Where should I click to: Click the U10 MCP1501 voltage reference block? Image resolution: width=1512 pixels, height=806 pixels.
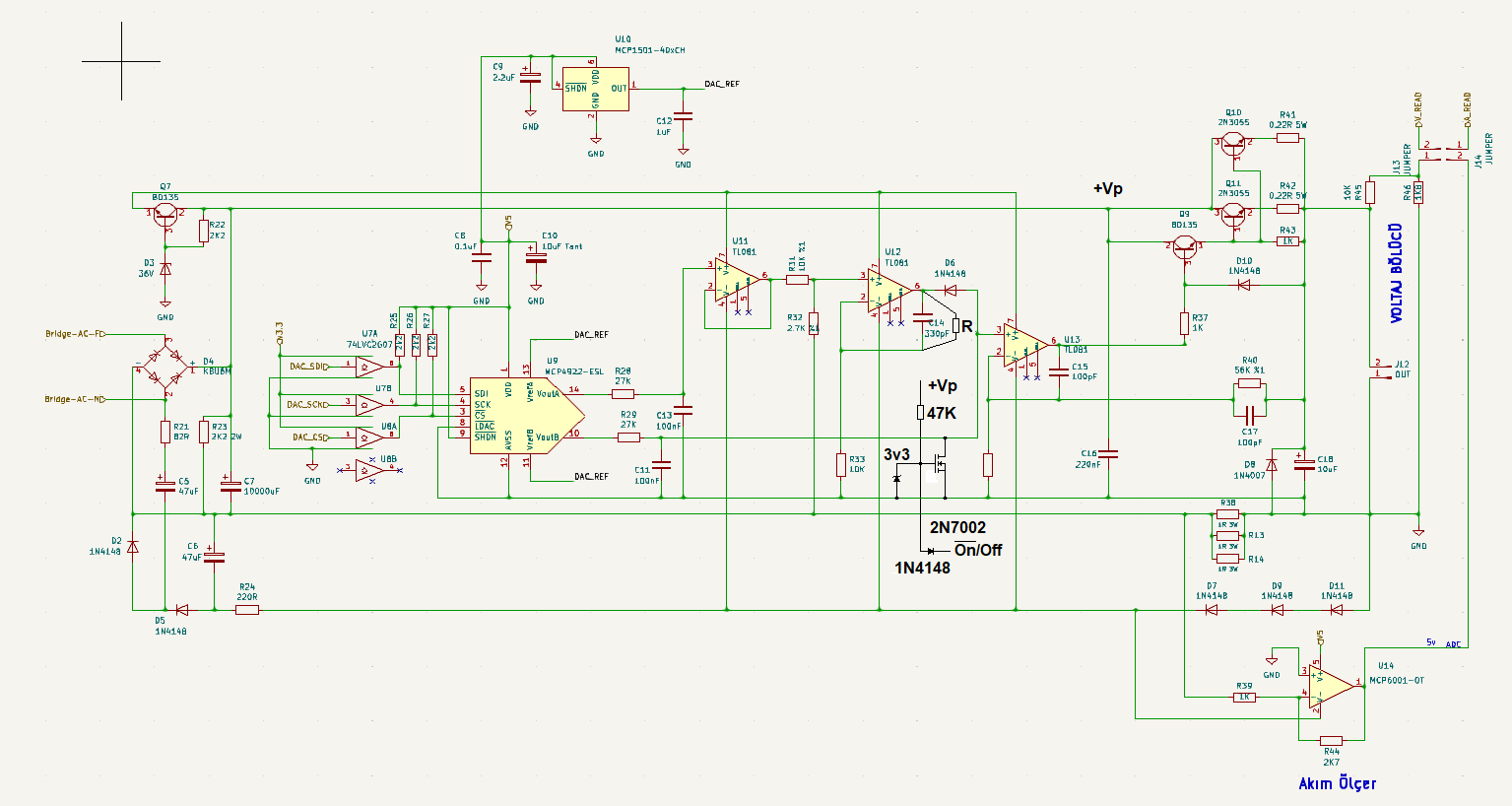pyautogui.click(x=595, y=89)
